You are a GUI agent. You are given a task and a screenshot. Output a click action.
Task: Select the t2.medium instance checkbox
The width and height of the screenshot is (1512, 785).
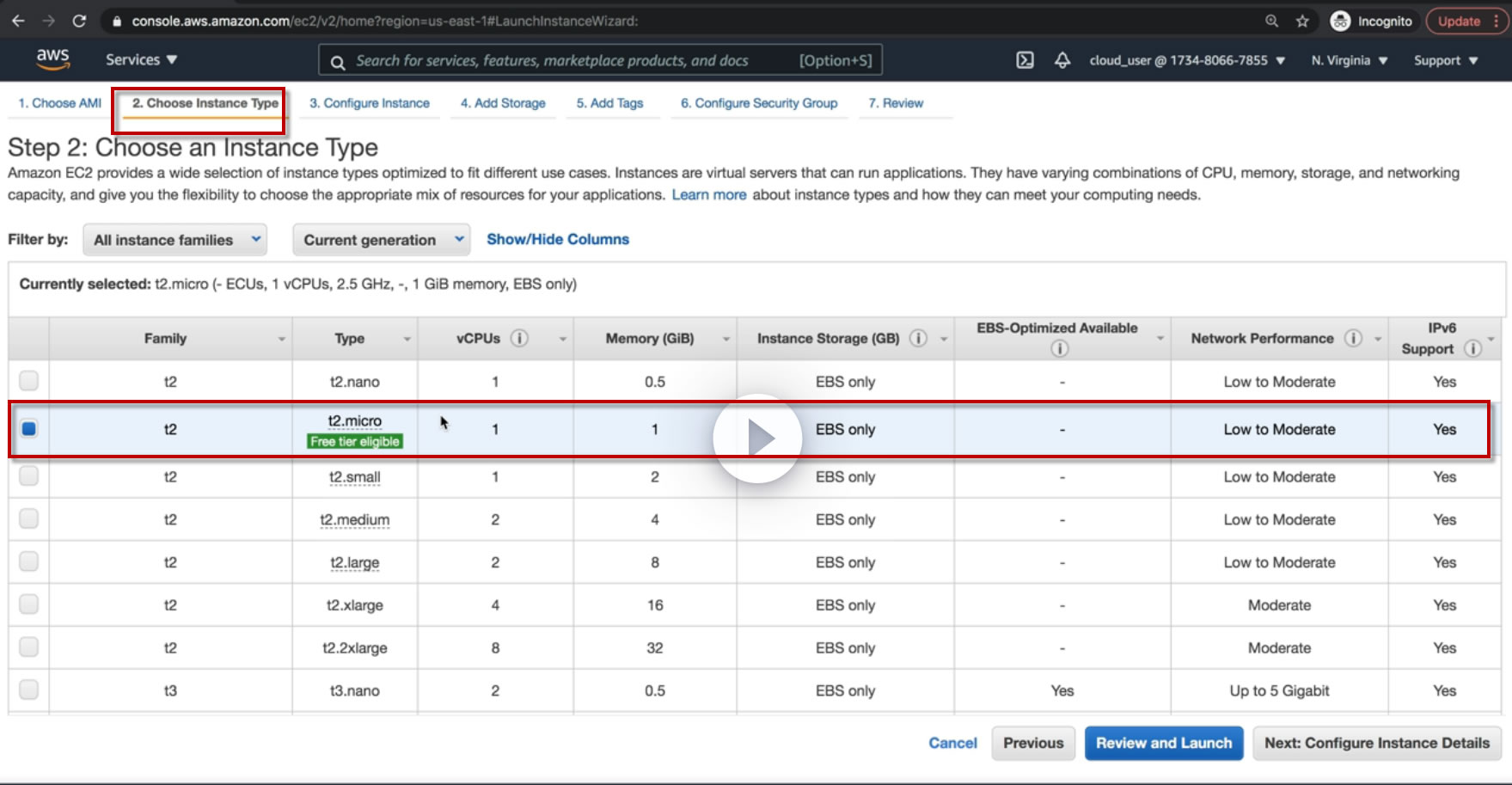[29, 518]
